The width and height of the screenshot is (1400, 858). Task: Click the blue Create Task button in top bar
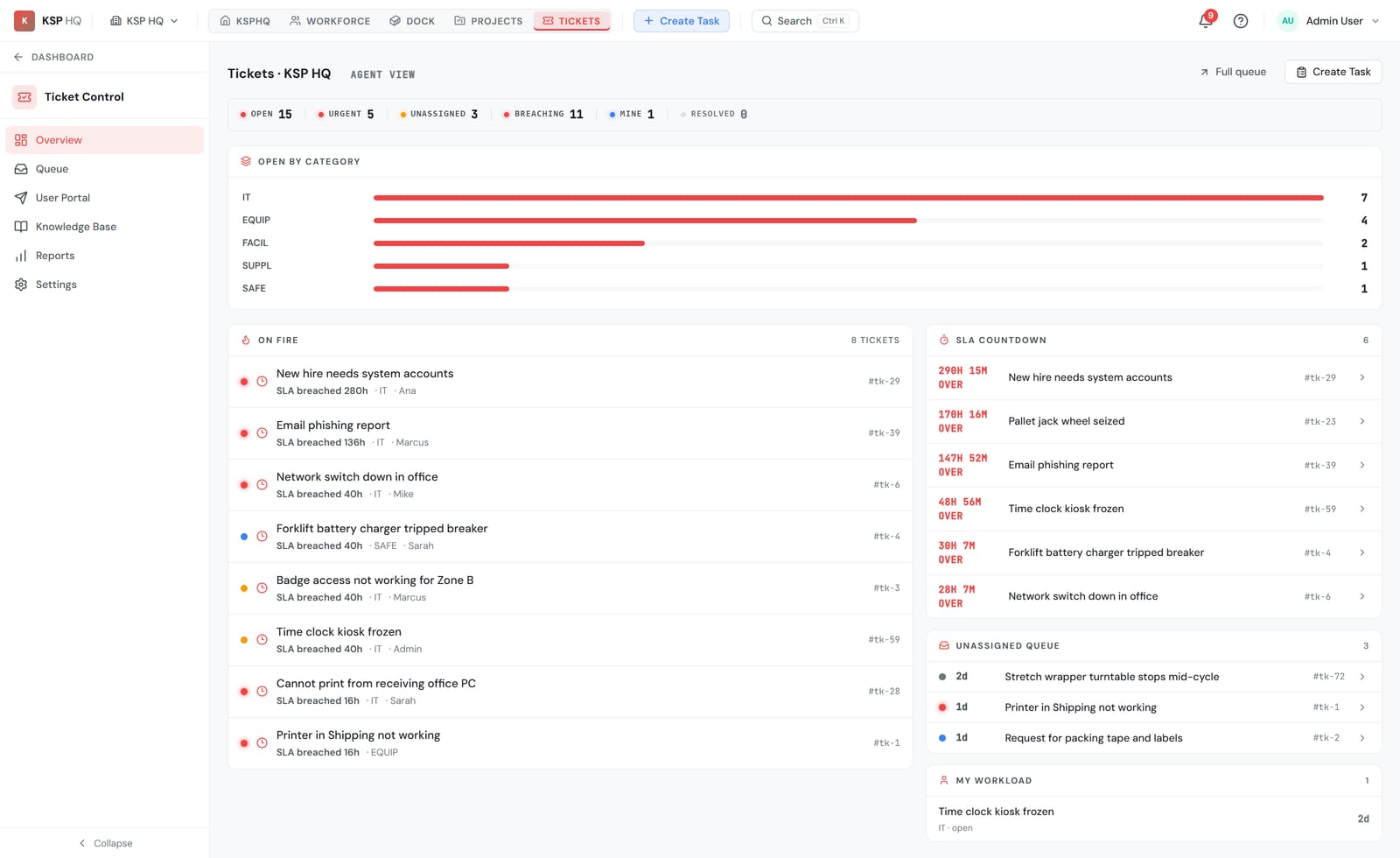pos(682,21)
